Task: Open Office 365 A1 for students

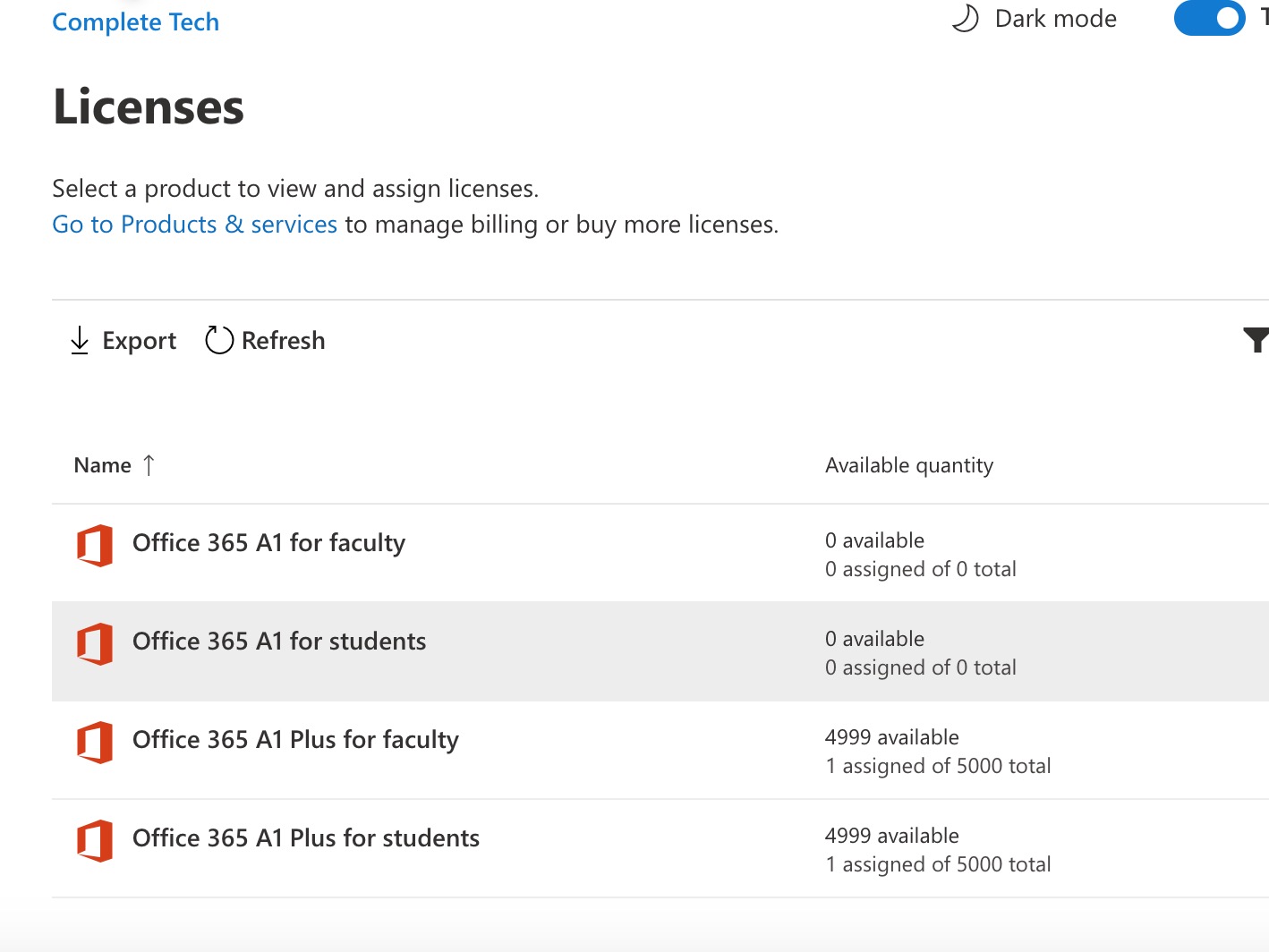Action: point(279,642)
